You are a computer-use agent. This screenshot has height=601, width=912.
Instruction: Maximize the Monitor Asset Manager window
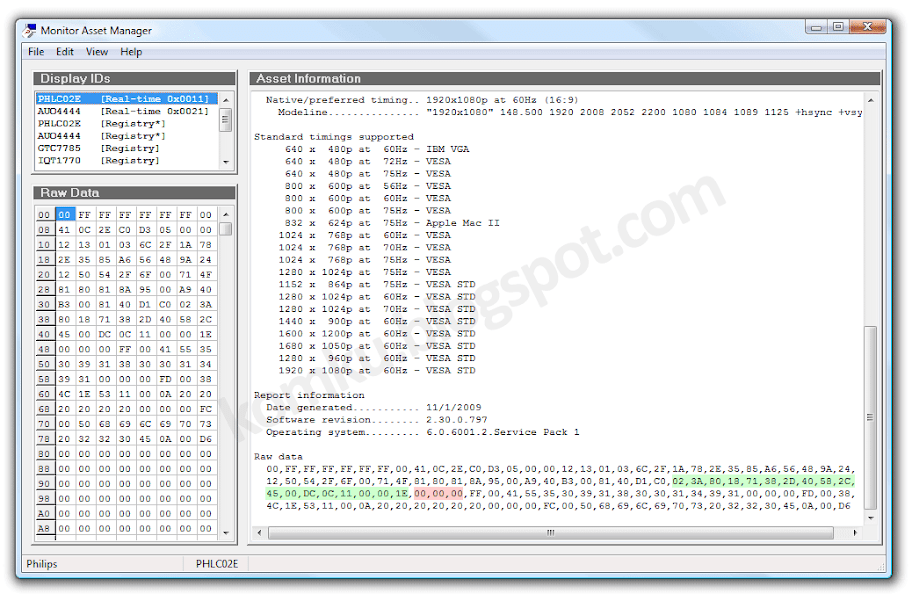coord(838,27)
